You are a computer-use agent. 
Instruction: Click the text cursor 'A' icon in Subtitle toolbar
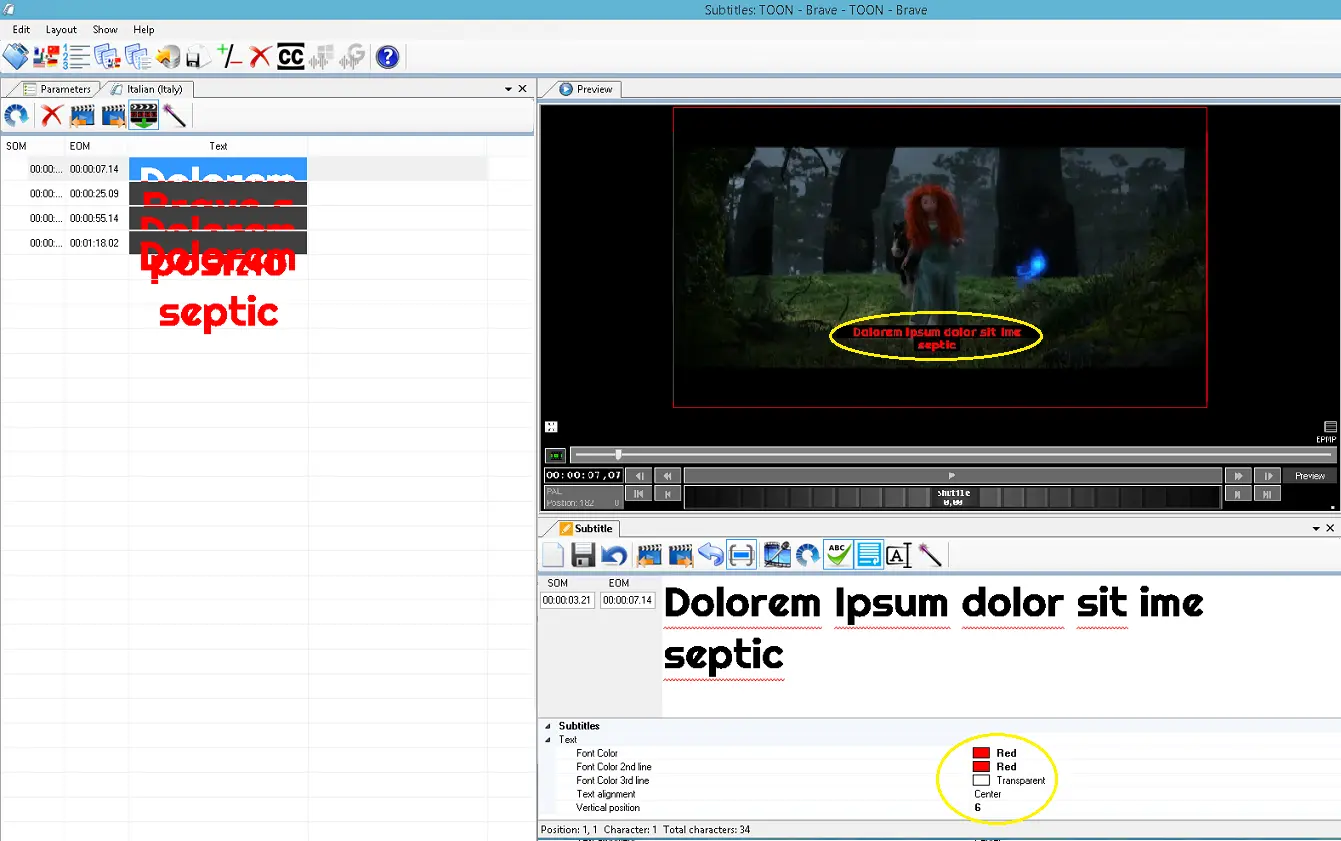[899, 555]
